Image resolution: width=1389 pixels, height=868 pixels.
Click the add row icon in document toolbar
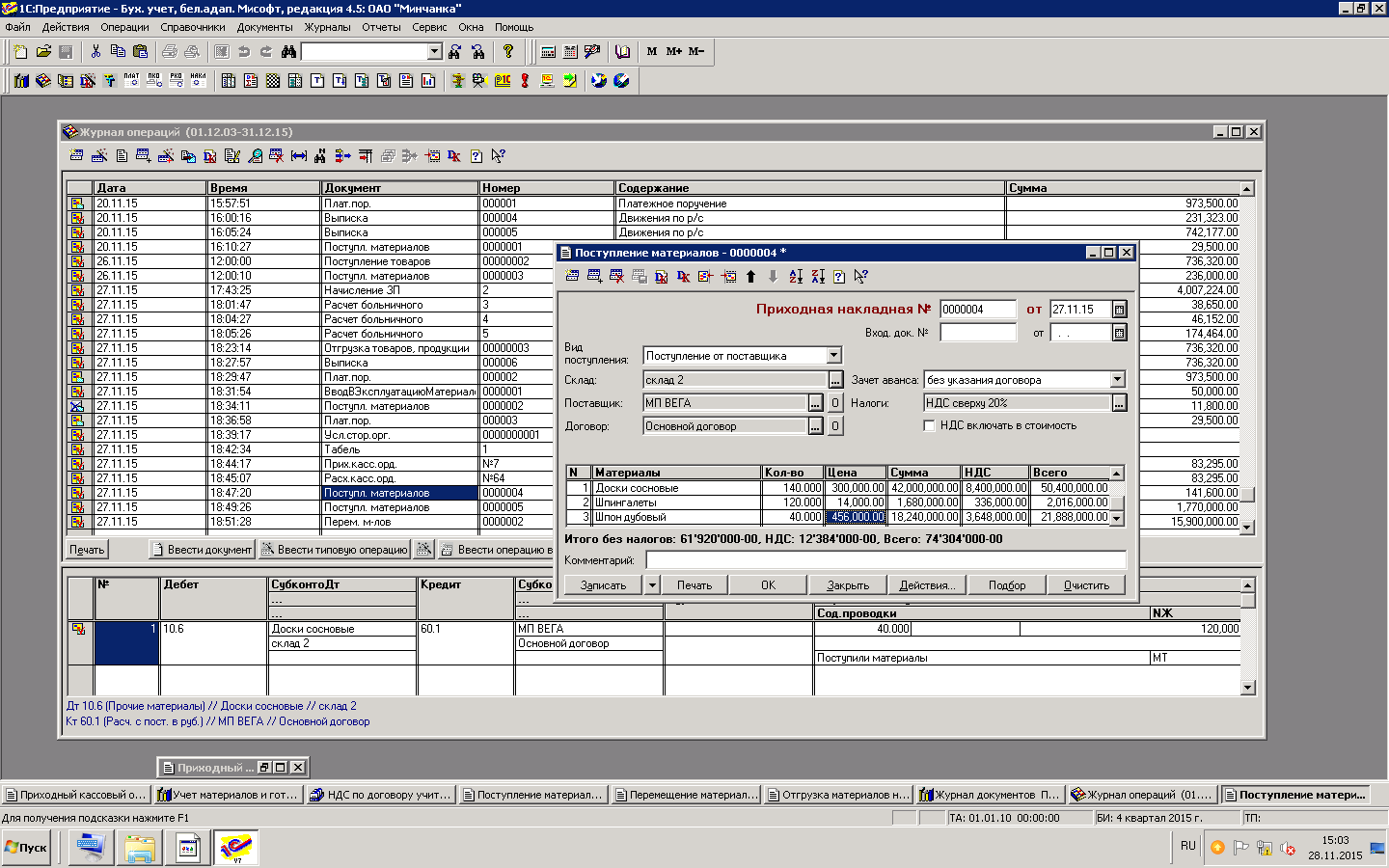[x=594, y=277]
